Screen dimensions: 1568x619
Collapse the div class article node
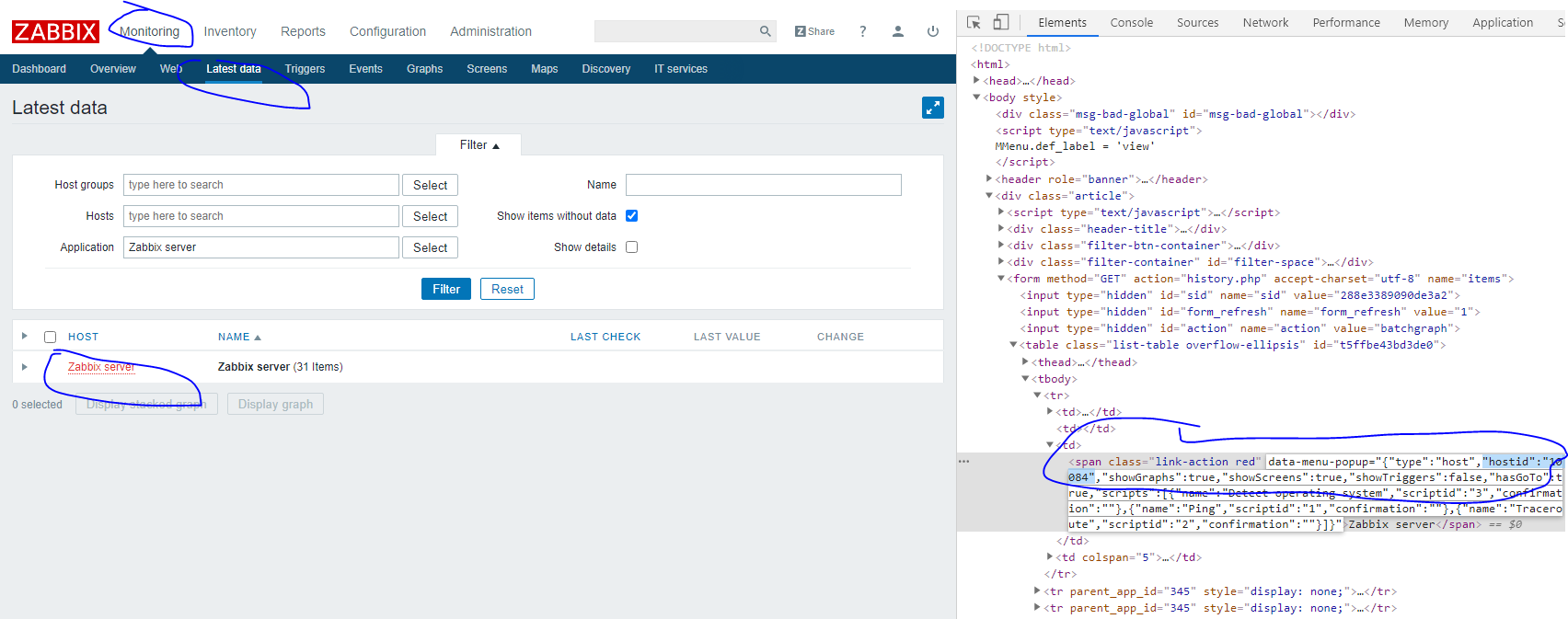989,196
